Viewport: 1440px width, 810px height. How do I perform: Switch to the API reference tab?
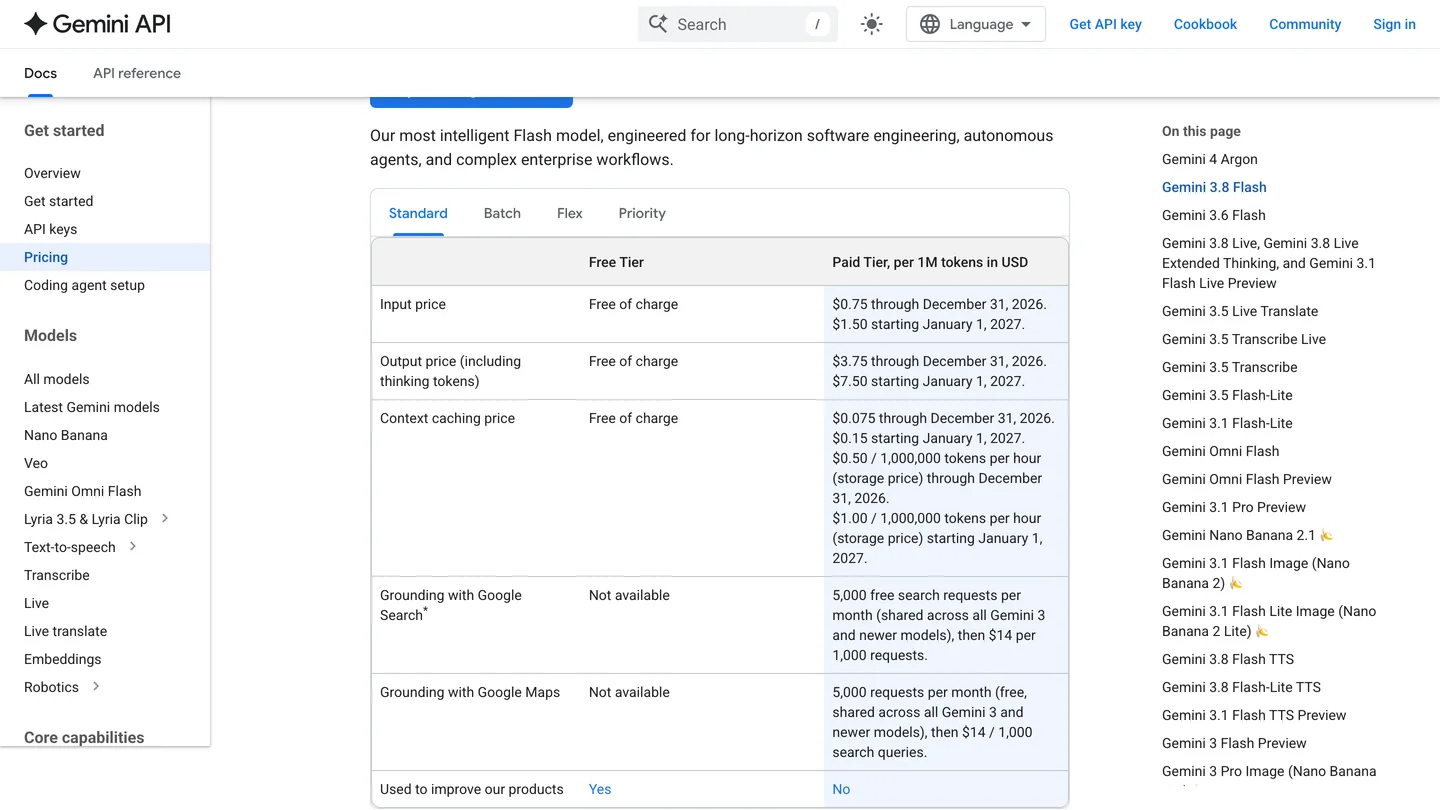coord(137,73)
